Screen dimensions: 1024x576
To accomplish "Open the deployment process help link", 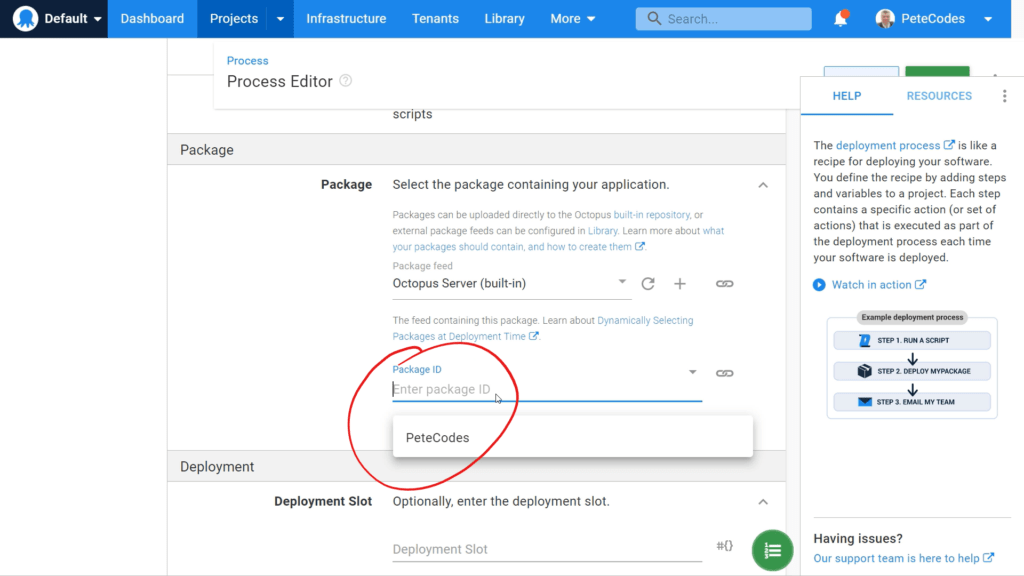I will coord(895,145).
